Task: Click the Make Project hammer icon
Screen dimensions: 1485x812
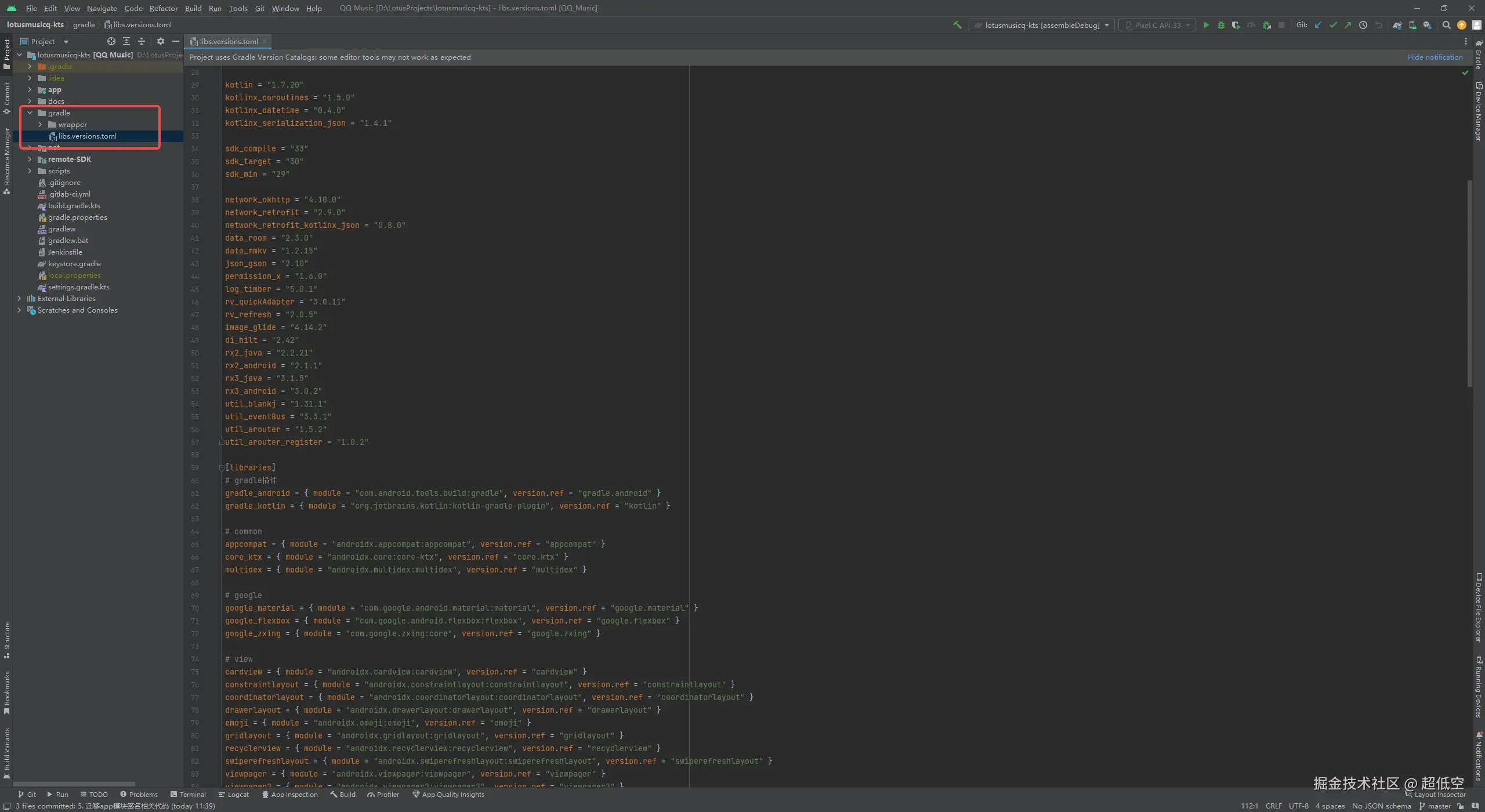Action: [x=957, y=25]
